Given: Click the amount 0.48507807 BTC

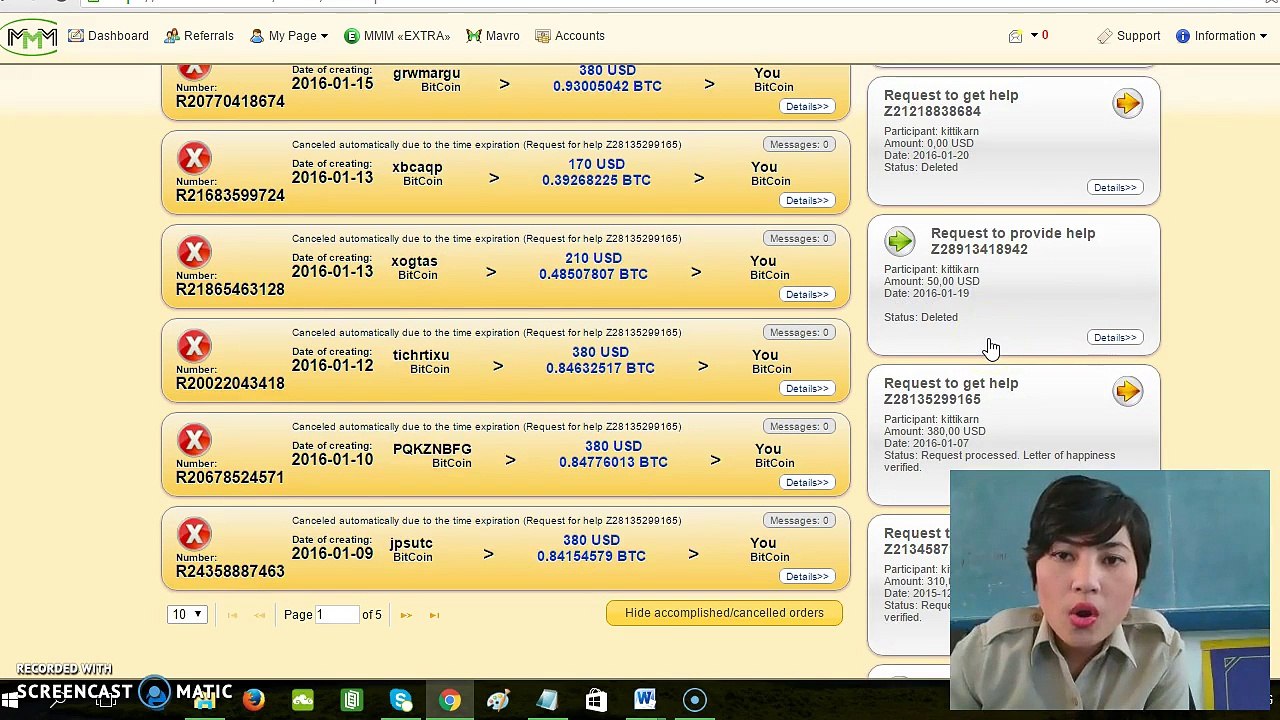Looking at the screenshot, I should click(x=593, y=274).
